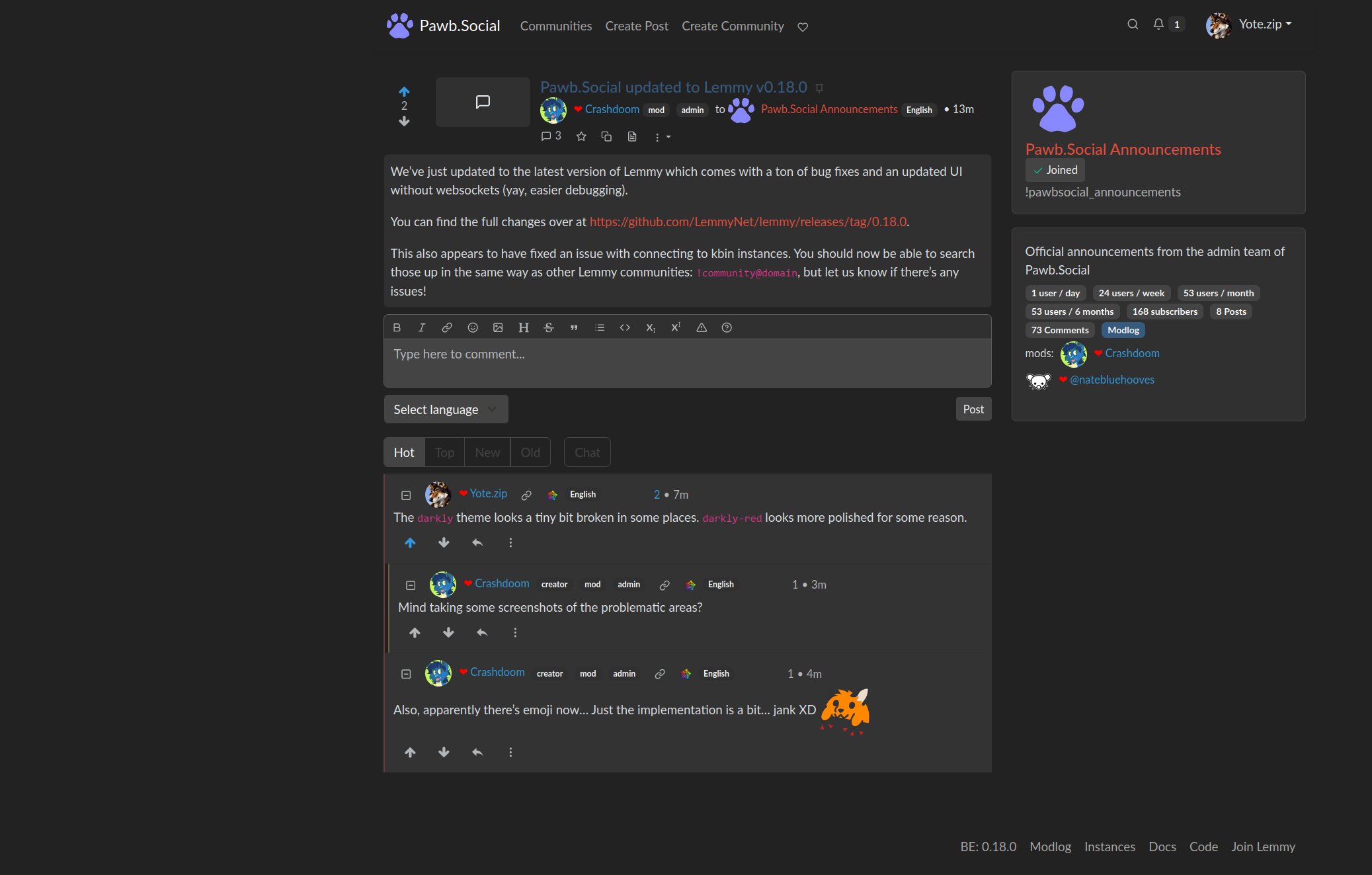Insert spoiler with warning triangle icon

(x=702, y=327)
